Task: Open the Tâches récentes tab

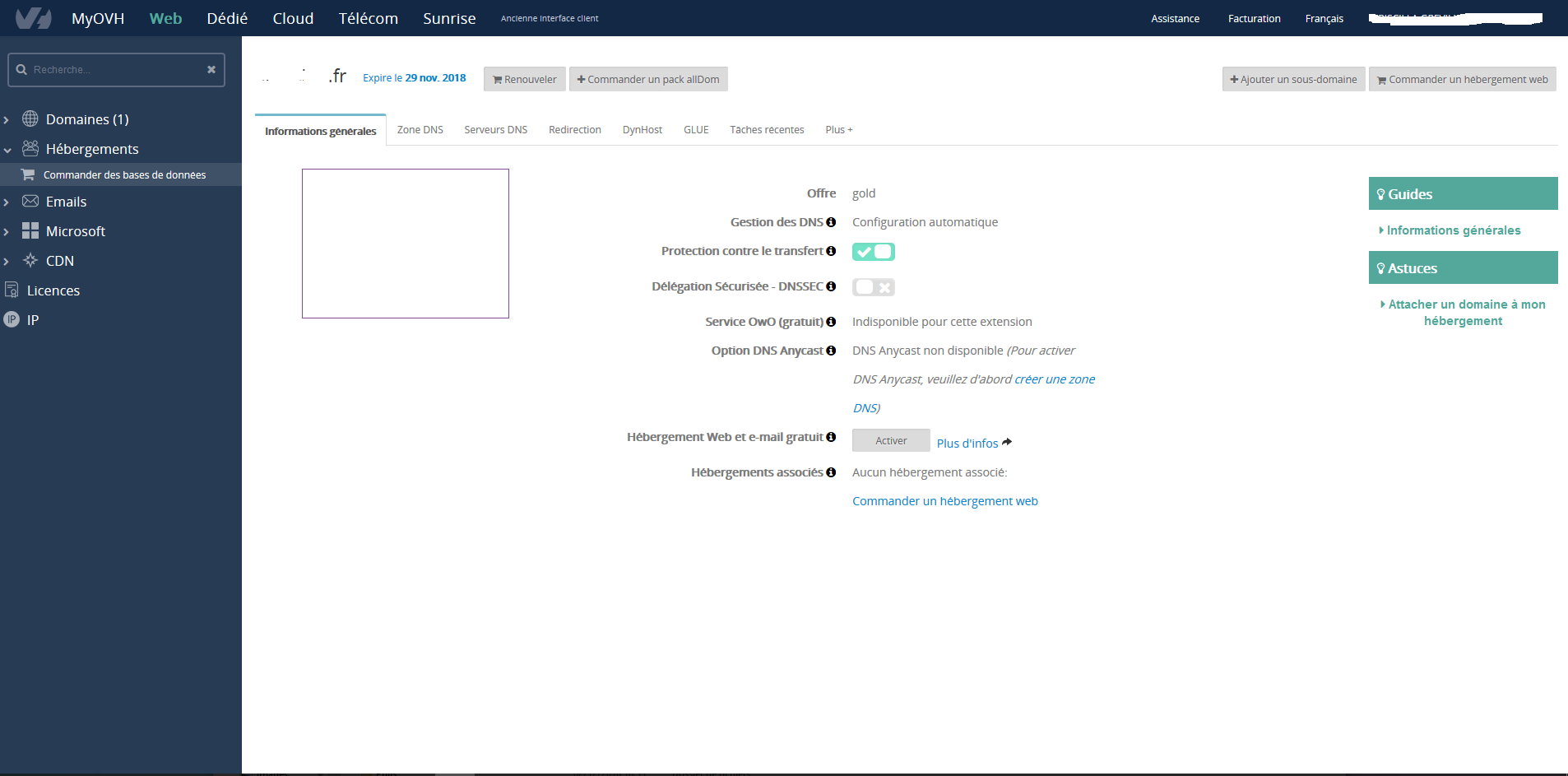Action: point(767,130)
